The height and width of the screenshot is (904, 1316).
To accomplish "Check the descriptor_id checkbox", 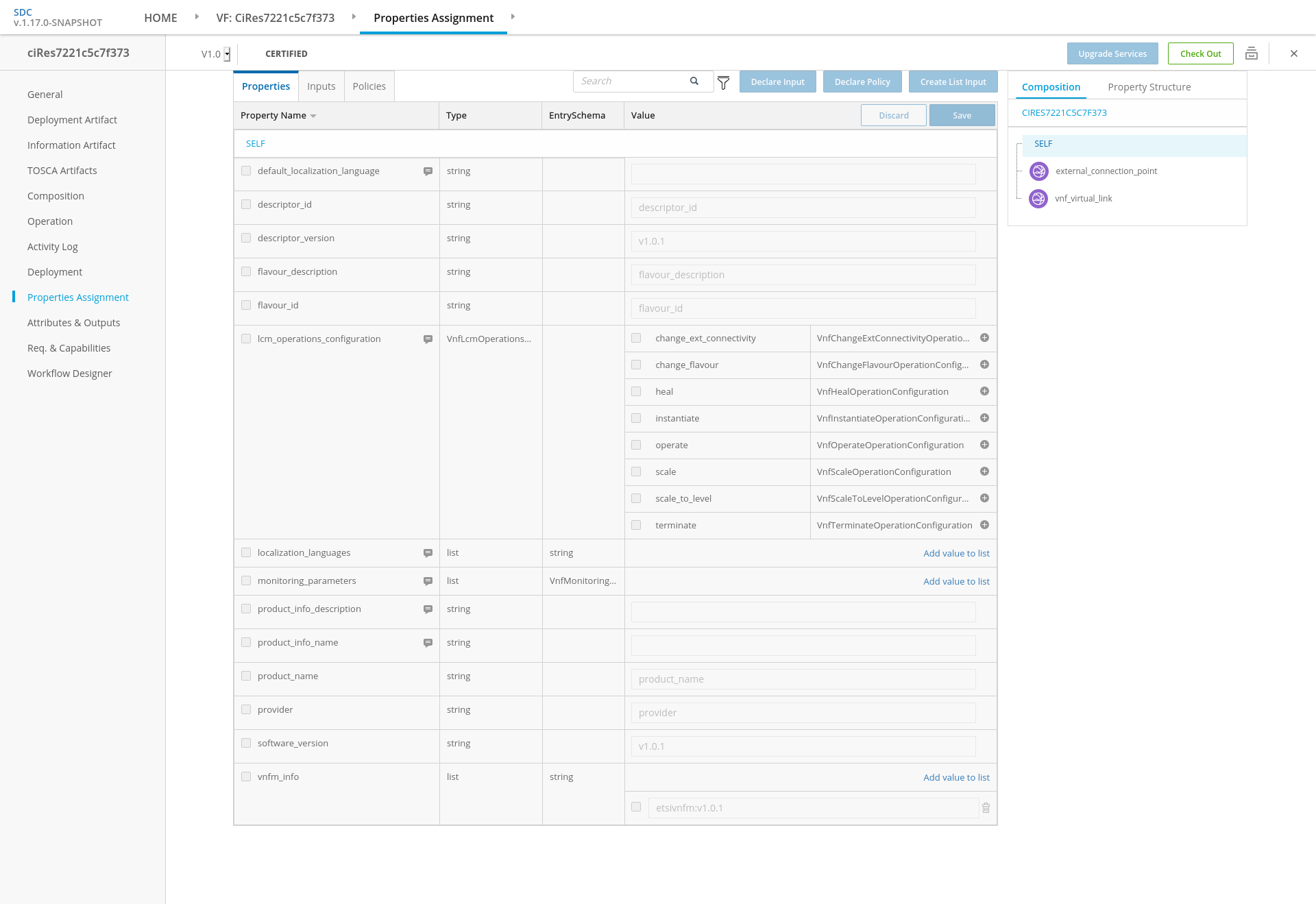I will click(x=246, y=204).
